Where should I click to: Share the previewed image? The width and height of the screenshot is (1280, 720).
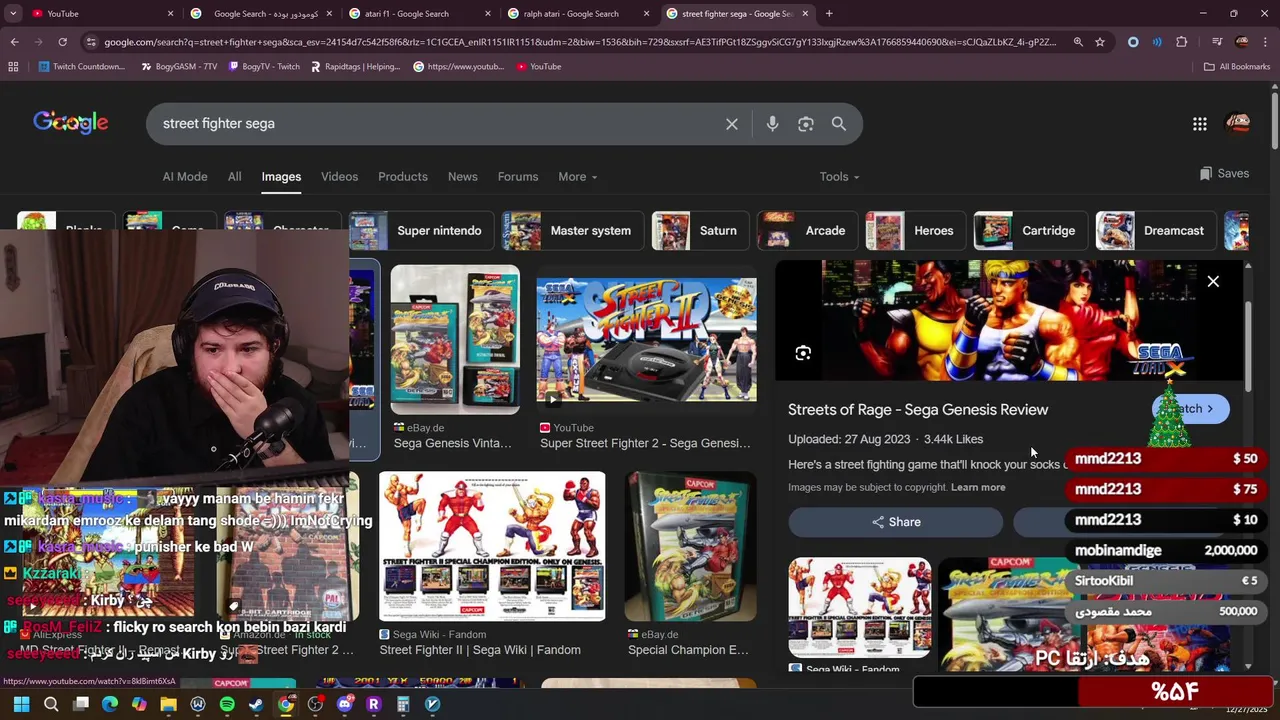pos(895,522)
